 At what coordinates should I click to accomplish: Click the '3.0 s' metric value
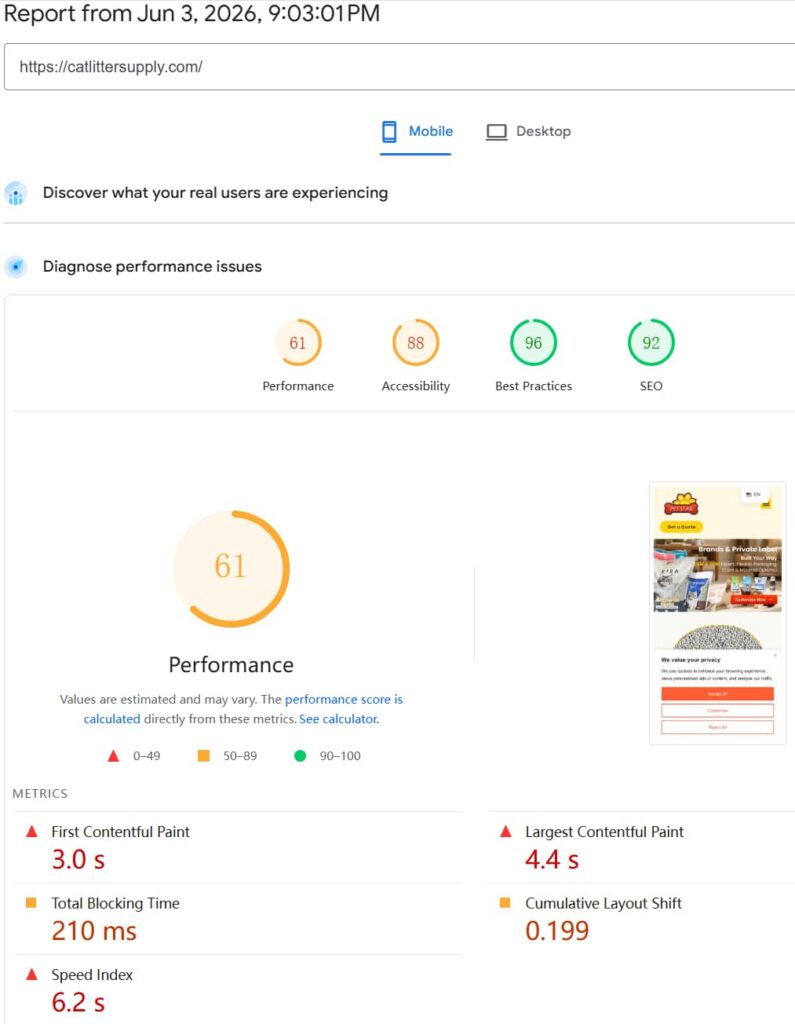point(78,859)
